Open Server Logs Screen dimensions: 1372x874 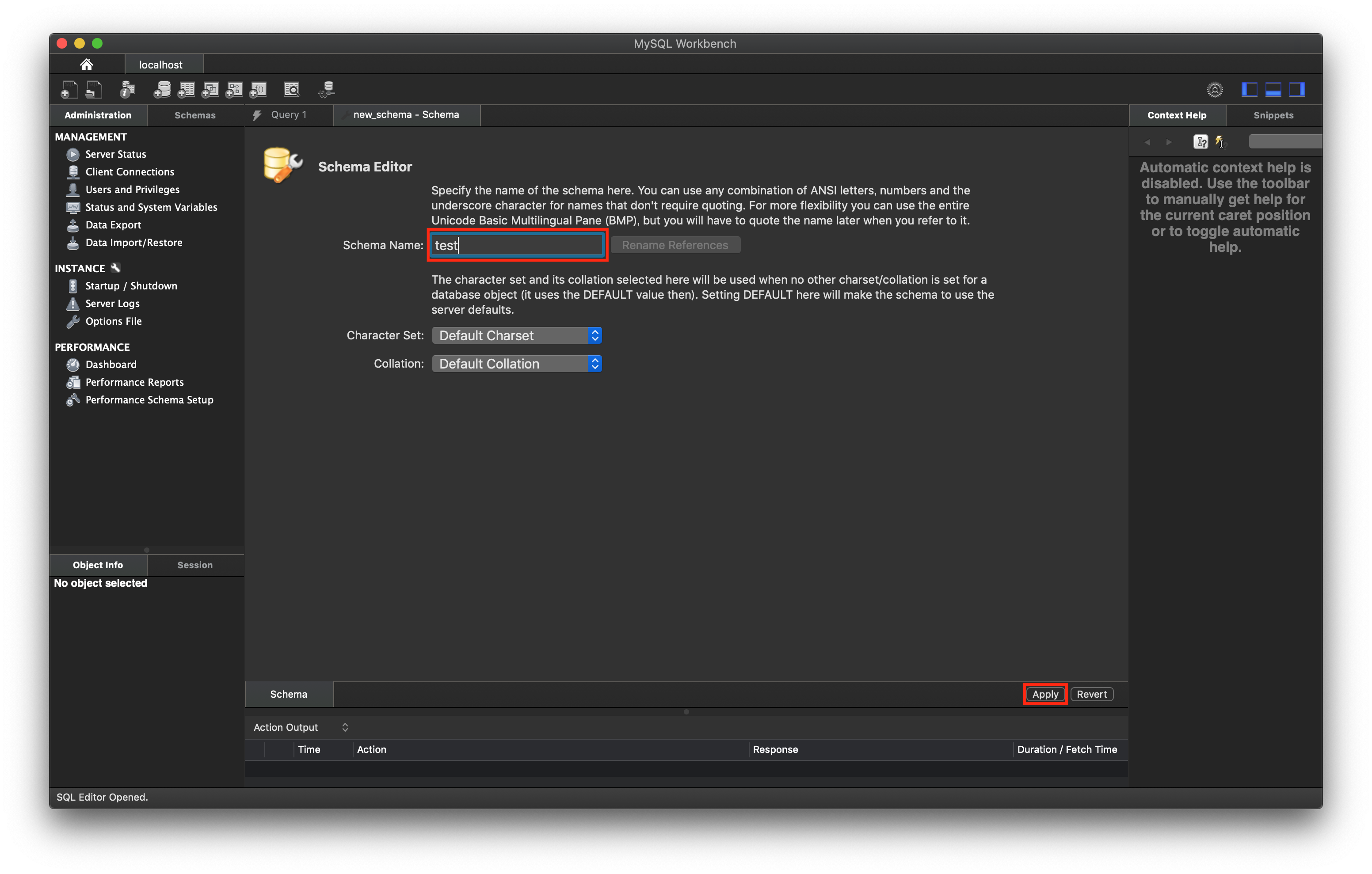pos(112,303)
